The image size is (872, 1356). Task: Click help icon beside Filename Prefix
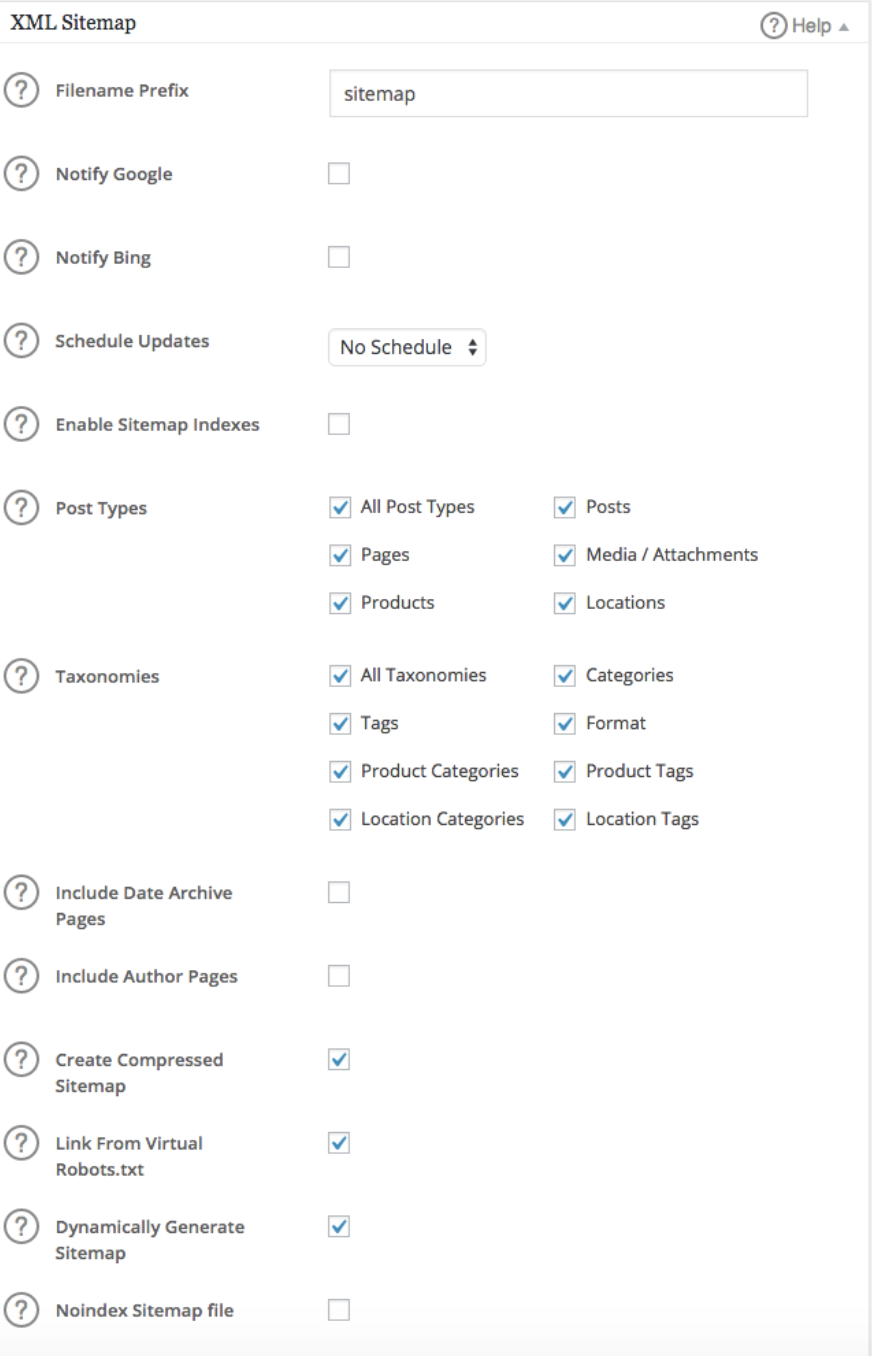point(18,91)
